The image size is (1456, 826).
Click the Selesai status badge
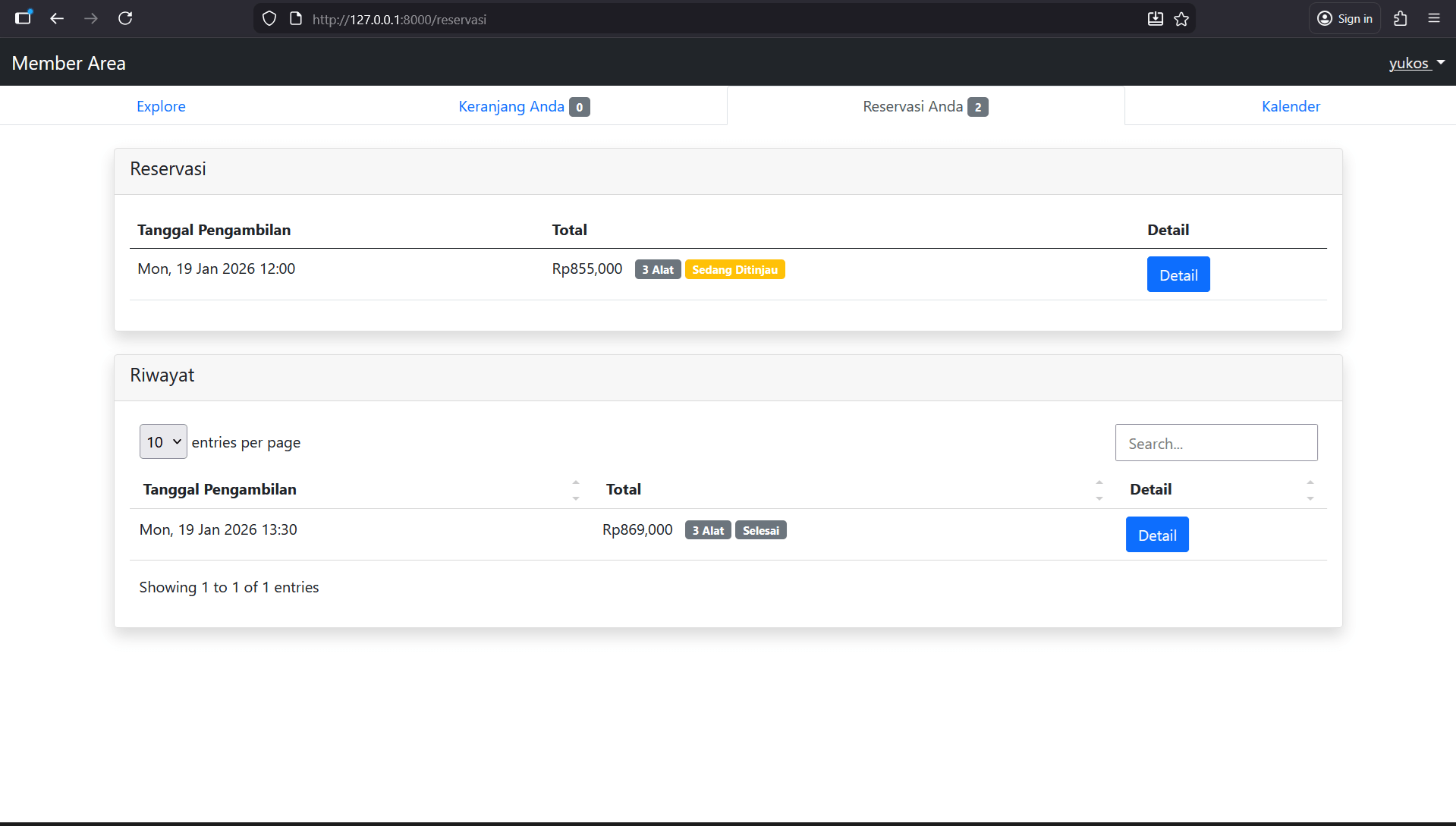(x=761, y=530)
